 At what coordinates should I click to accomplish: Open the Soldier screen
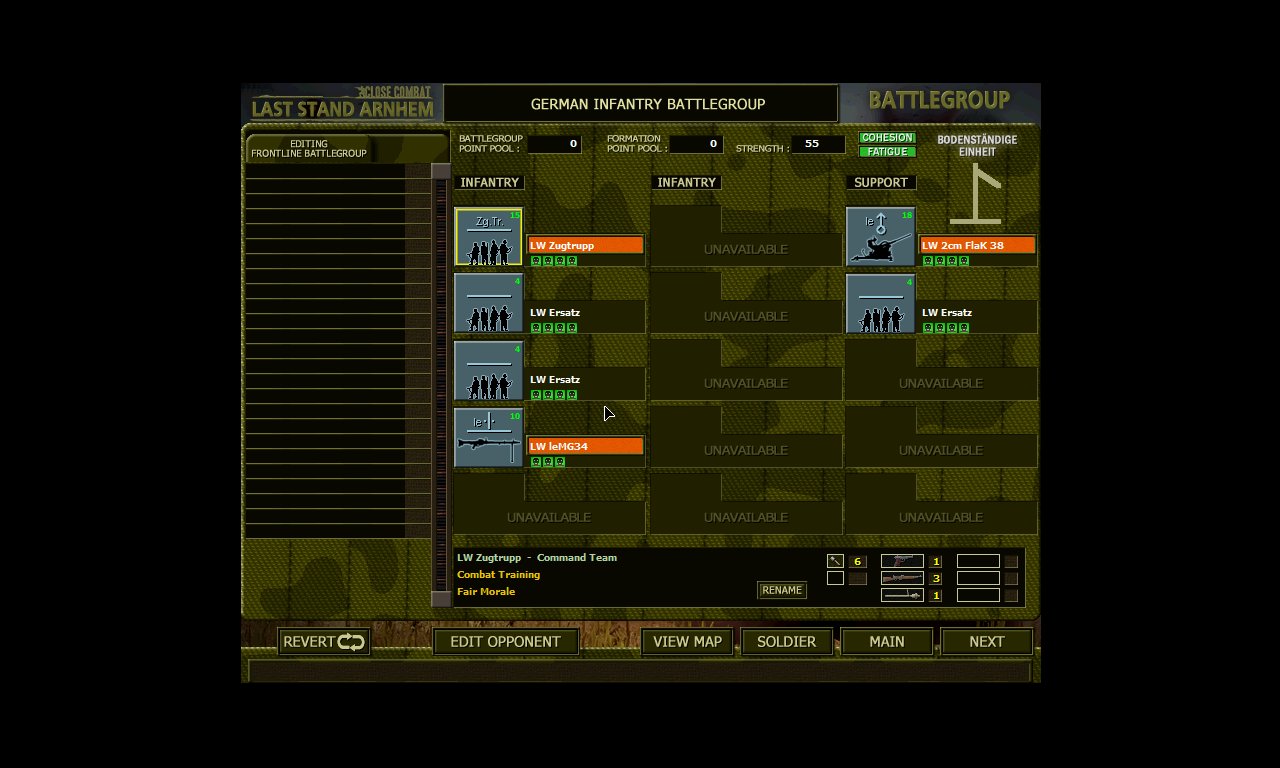pyautogui.click(x=787, y=642)
